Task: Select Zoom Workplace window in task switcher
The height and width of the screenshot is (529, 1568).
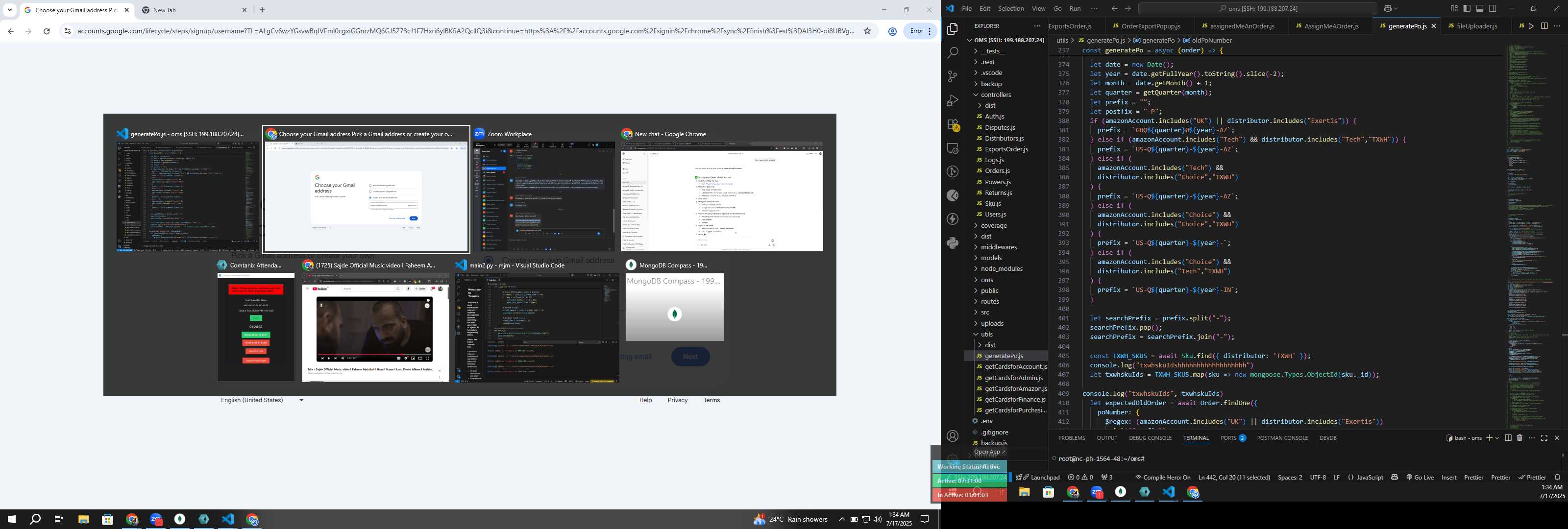Action: (x=543, y=190)
